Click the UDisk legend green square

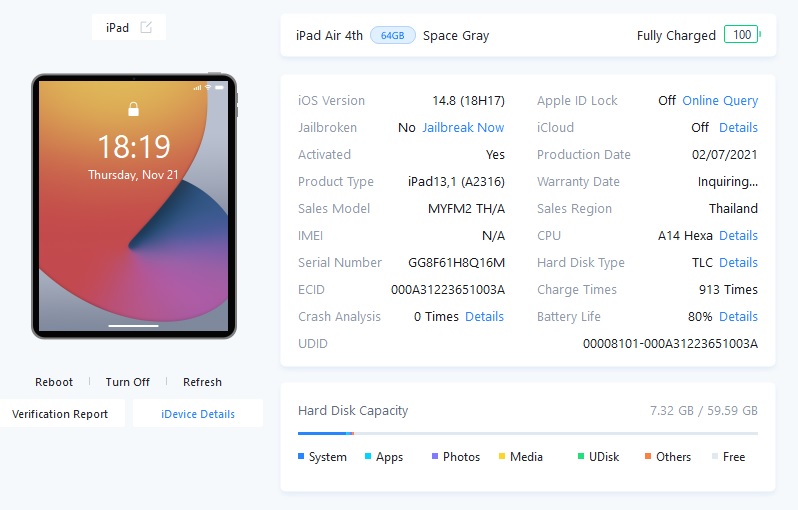pos(581,456)
